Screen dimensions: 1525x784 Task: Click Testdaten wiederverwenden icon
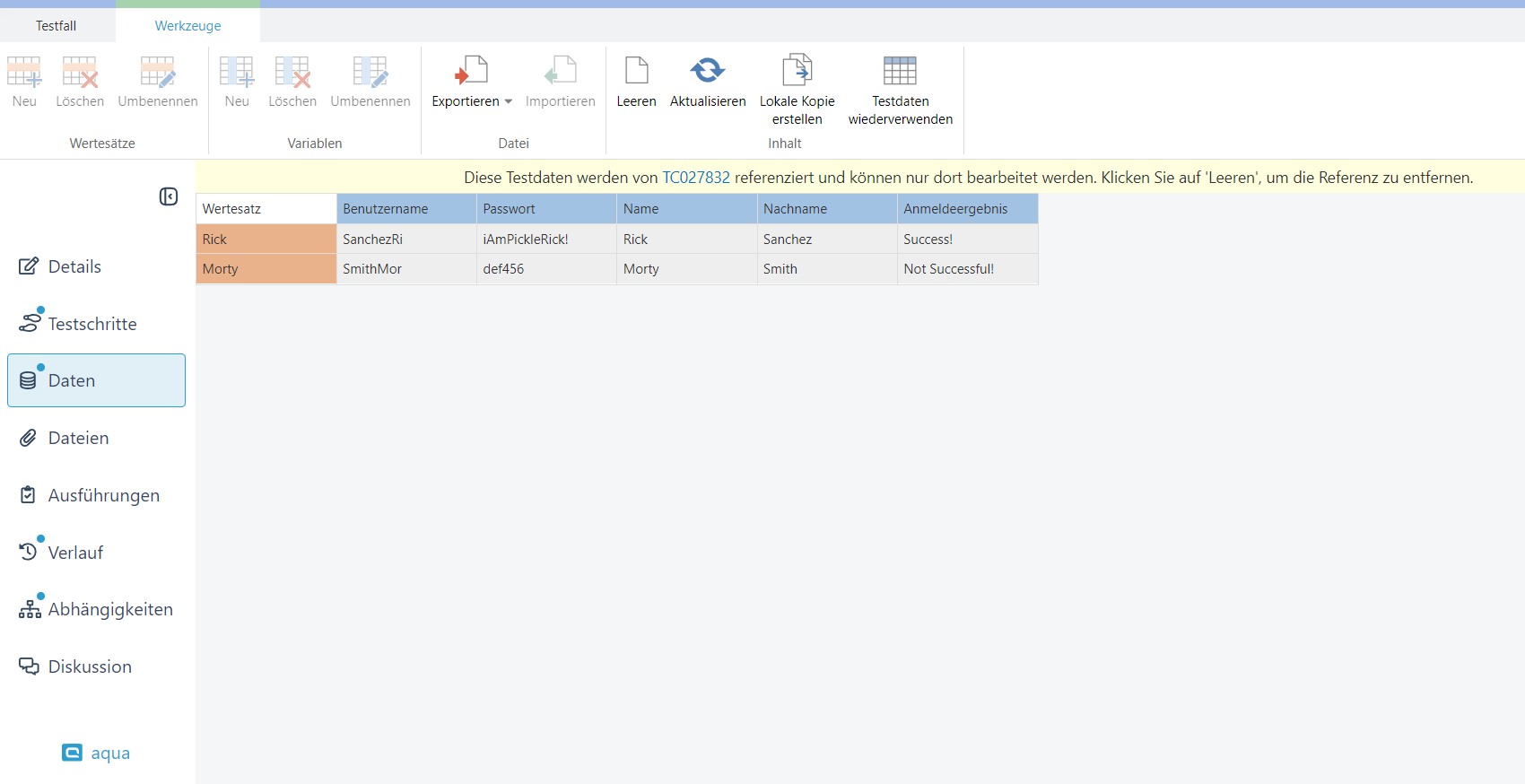tap(900, 71)
